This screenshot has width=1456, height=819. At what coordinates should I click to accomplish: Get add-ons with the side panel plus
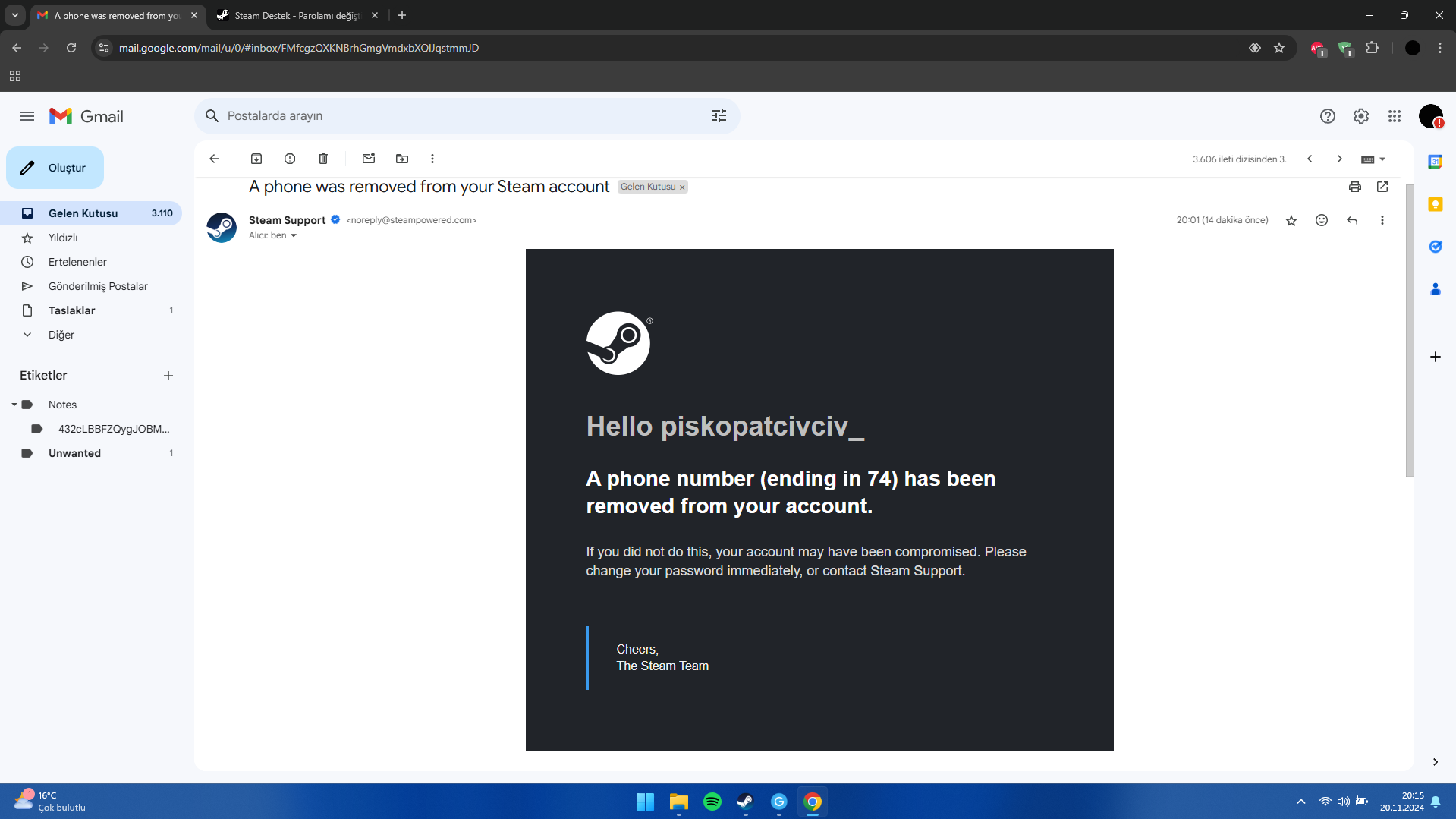(x=1436, y=357)
